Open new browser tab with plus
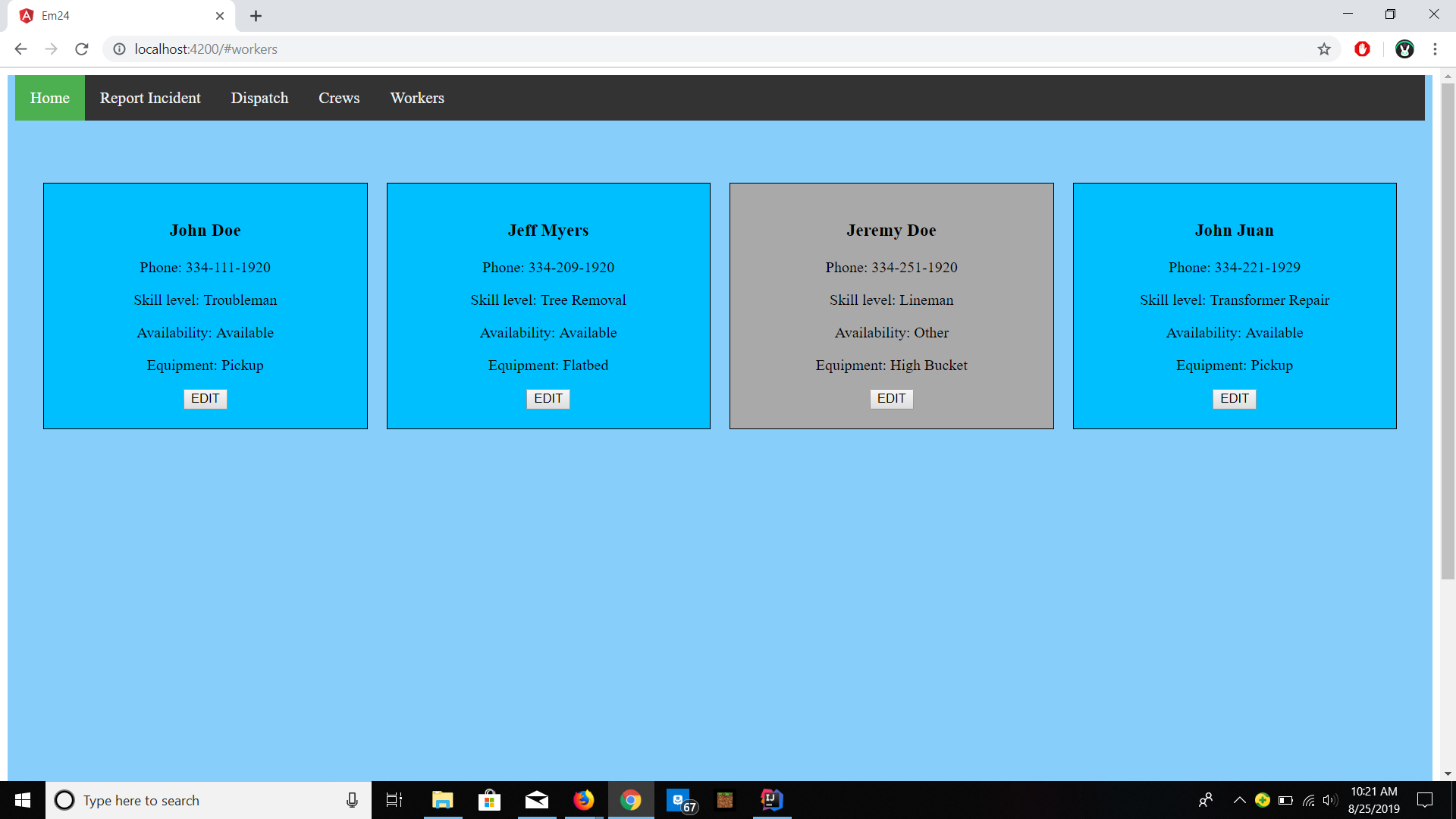This screenshot has width=1456, height=819. click(x=256, y=16)
